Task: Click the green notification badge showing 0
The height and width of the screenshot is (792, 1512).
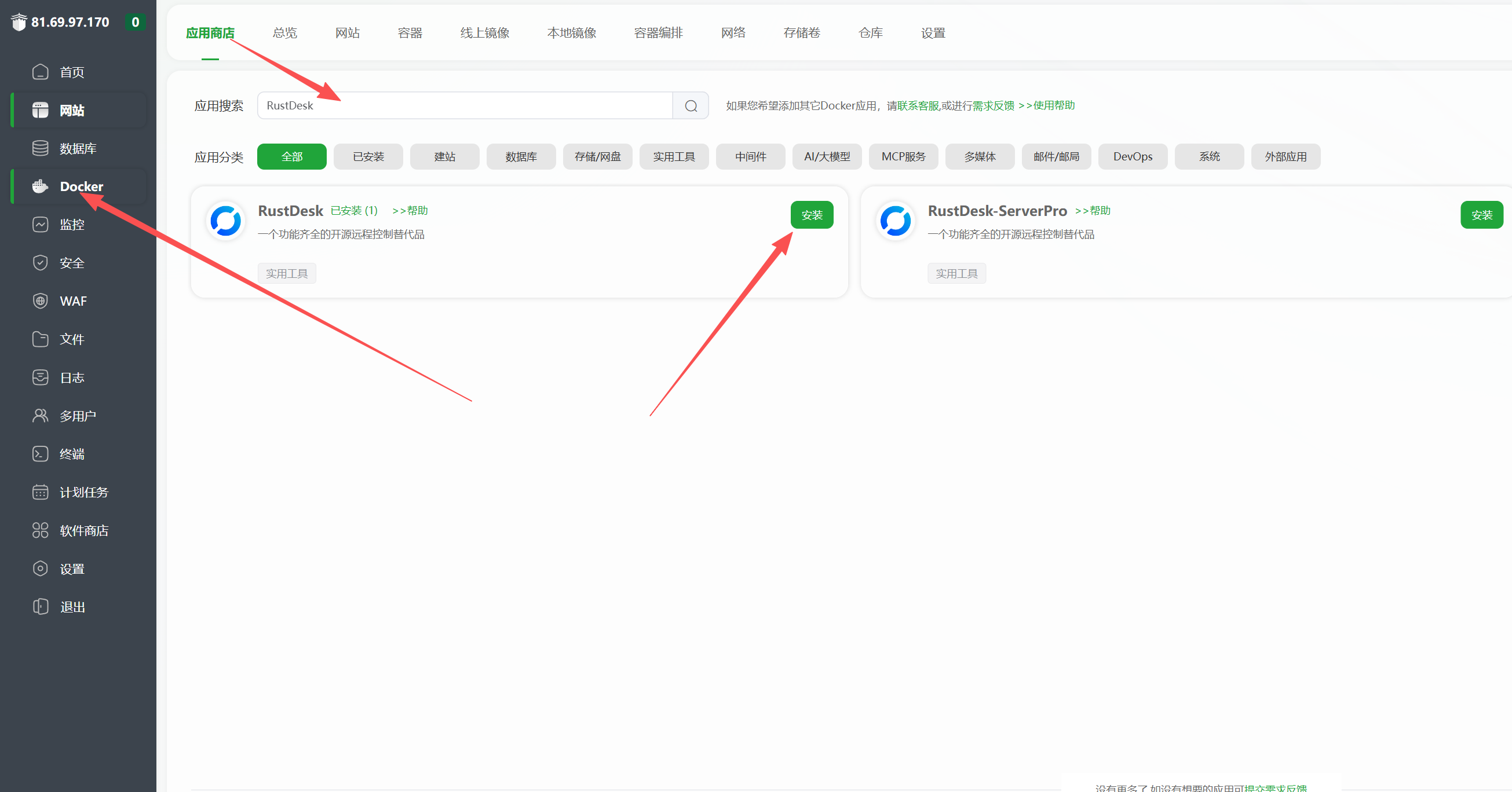Action: tap(135, 23)
